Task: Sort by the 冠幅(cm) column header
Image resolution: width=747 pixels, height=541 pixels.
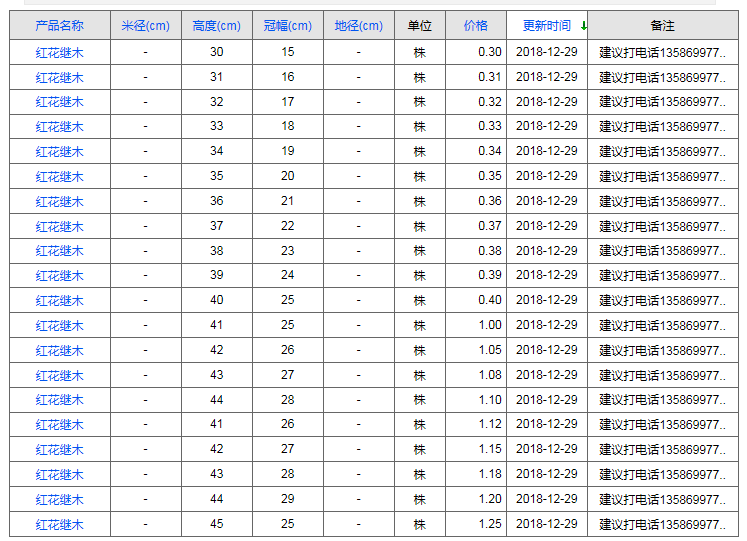Action: (288, 26)
